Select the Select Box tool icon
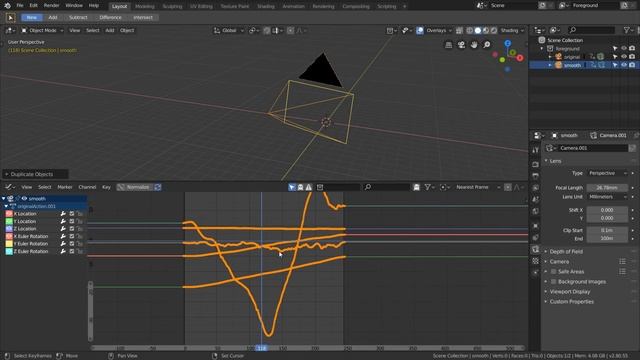This screenshot has width=640, height=360. [11, 18]
